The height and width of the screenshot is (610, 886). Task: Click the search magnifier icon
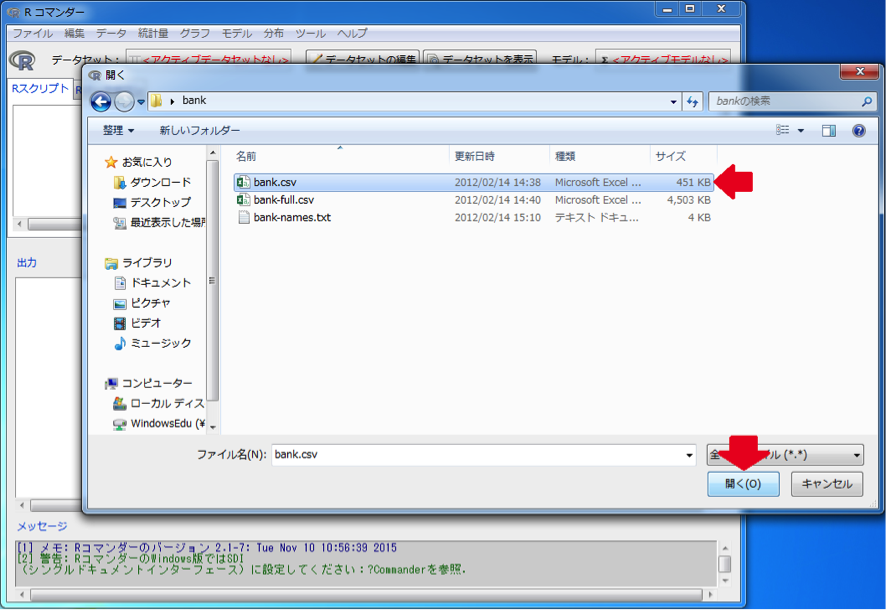point(866,102)
